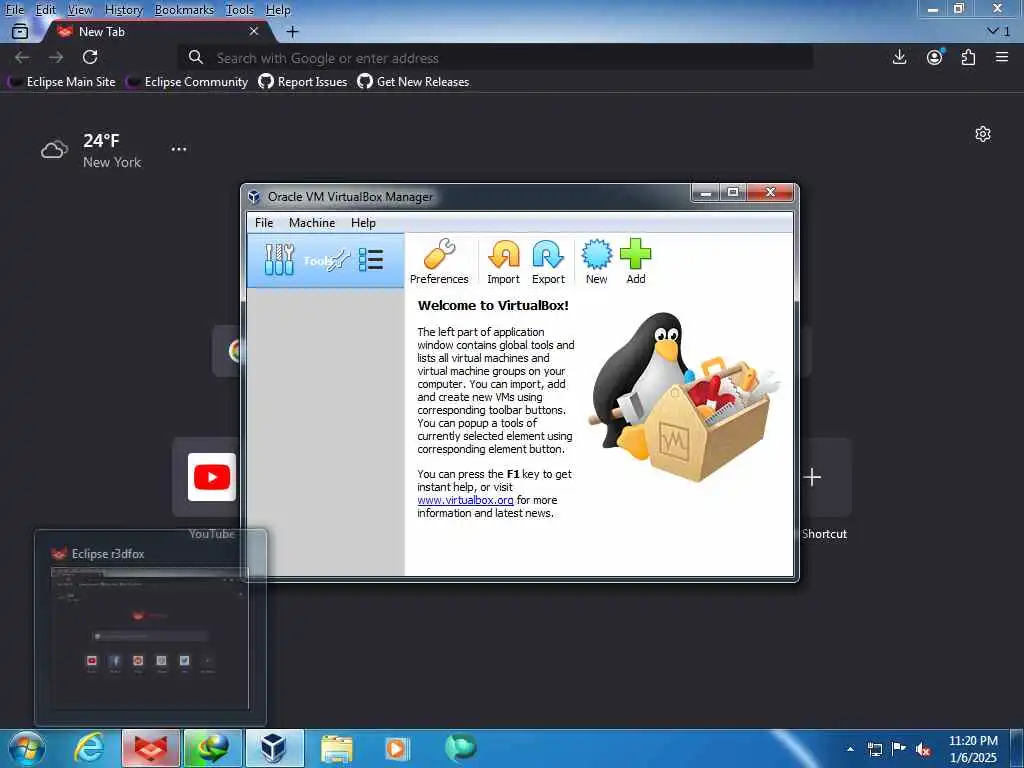Open VirtualBox Help menu
This screenshot has height=768, width=1024.
[x=363, y=223]
